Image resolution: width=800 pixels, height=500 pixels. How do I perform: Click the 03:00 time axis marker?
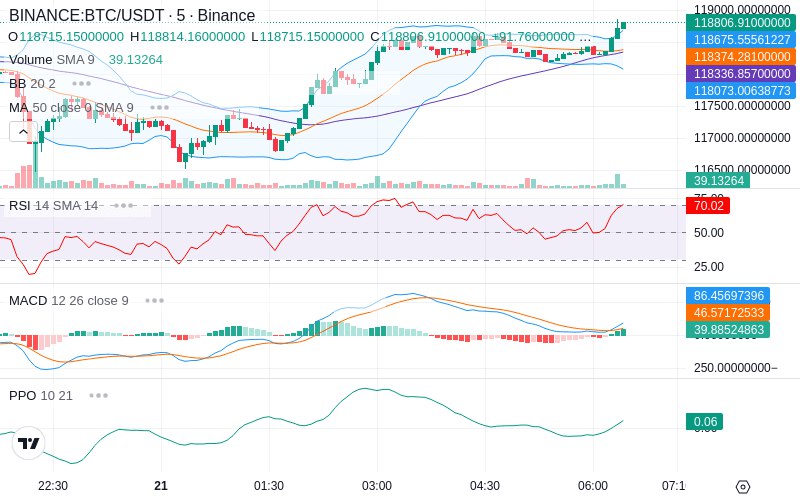pos(377,486)
